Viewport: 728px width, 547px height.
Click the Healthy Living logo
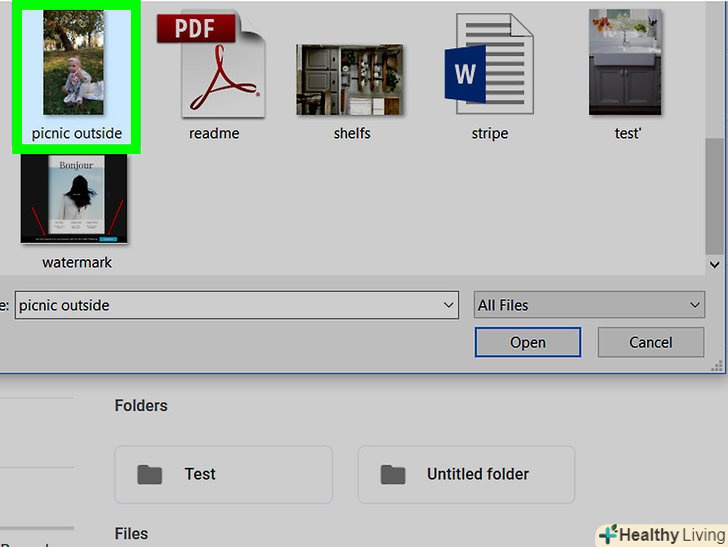662,535
